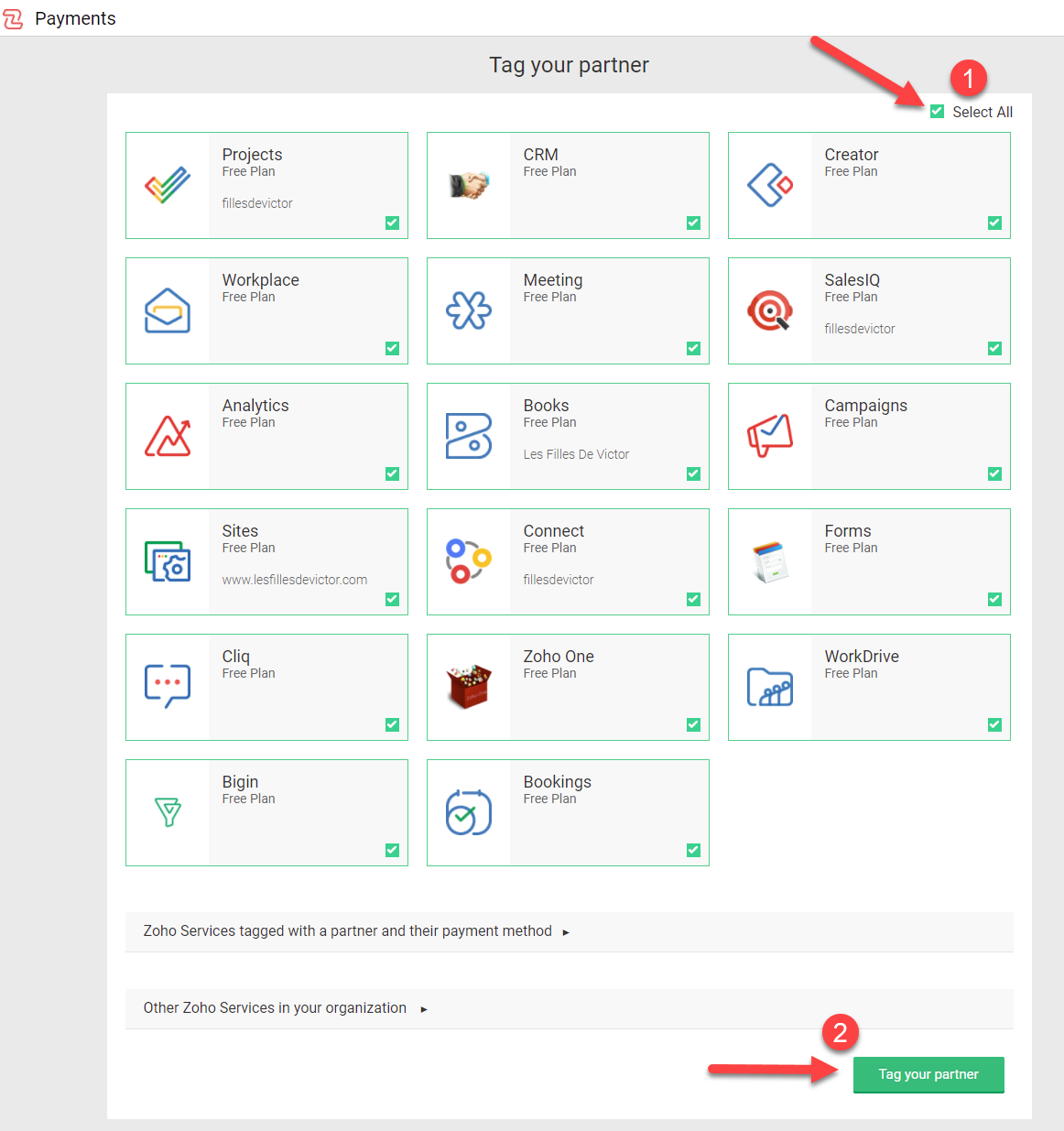Uncheck the Analytics card checkbox
The width and height of the screenshot is (1064, 1131).
[x=392, y=473]
